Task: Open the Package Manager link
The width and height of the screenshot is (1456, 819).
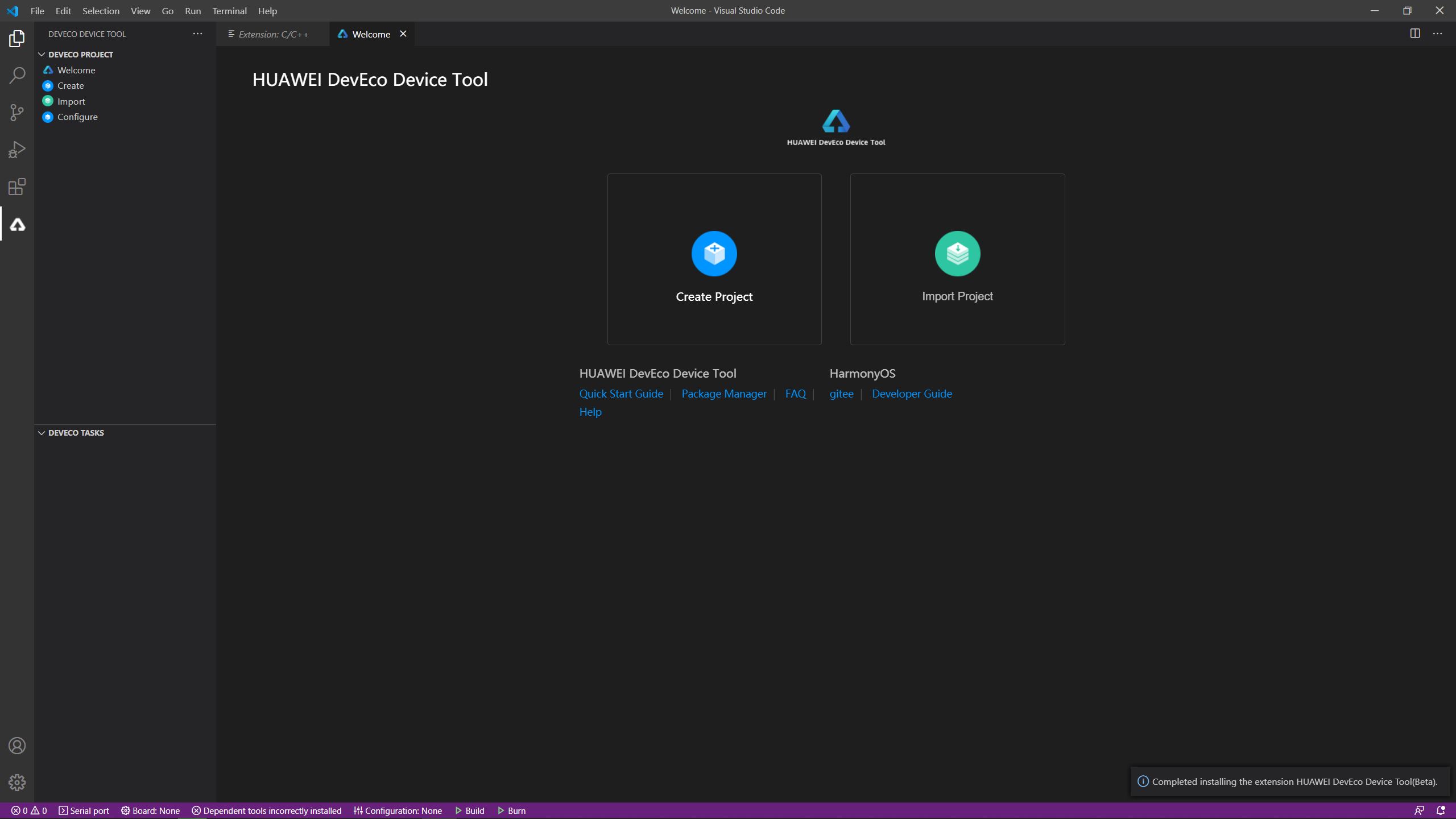Action: point(724,394)
